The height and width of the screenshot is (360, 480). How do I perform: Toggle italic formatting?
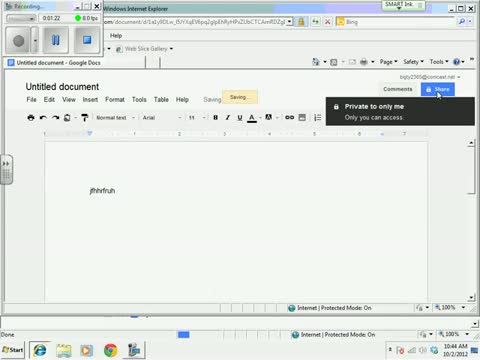point(228,117)
